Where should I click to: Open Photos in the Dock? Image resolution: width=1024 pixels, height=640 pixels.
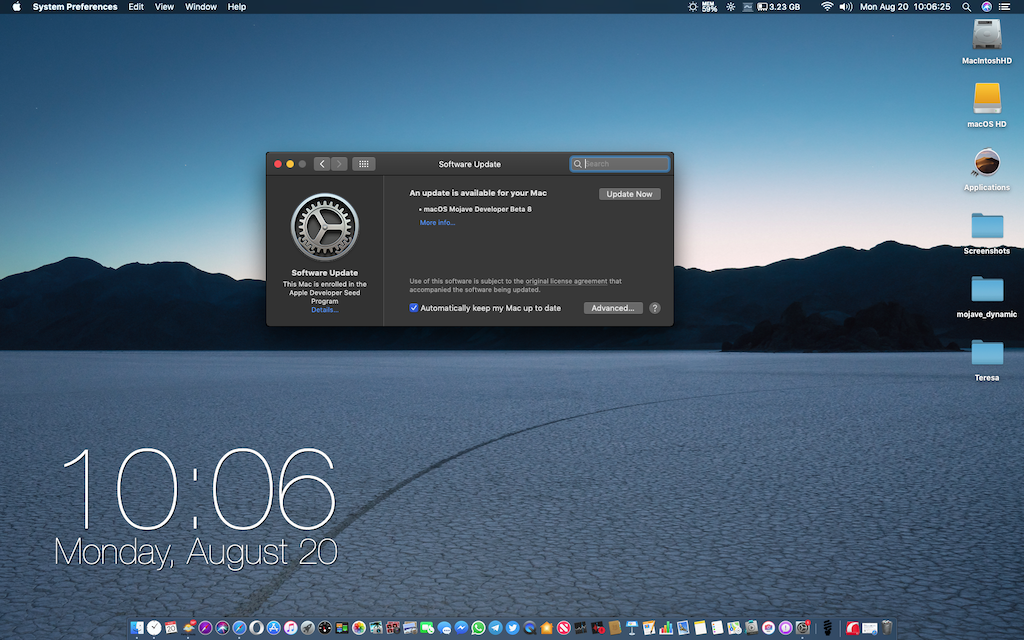[359, 628]
